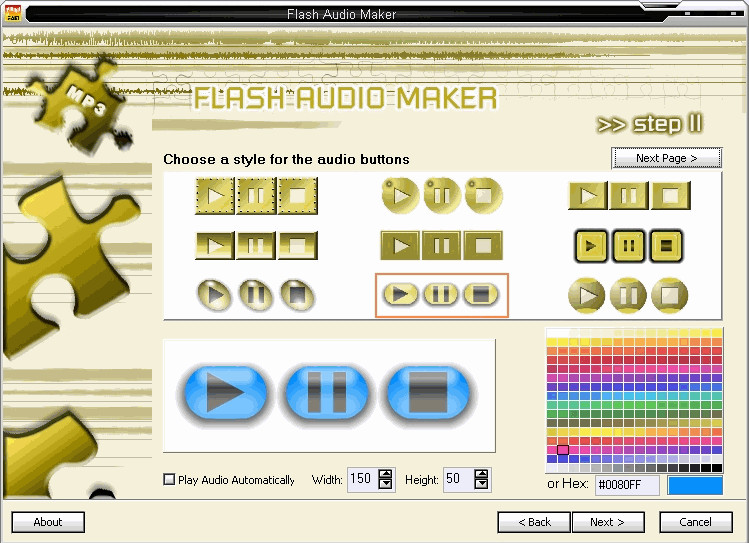Select the round tagged stop button style

(x=483, y=195)
